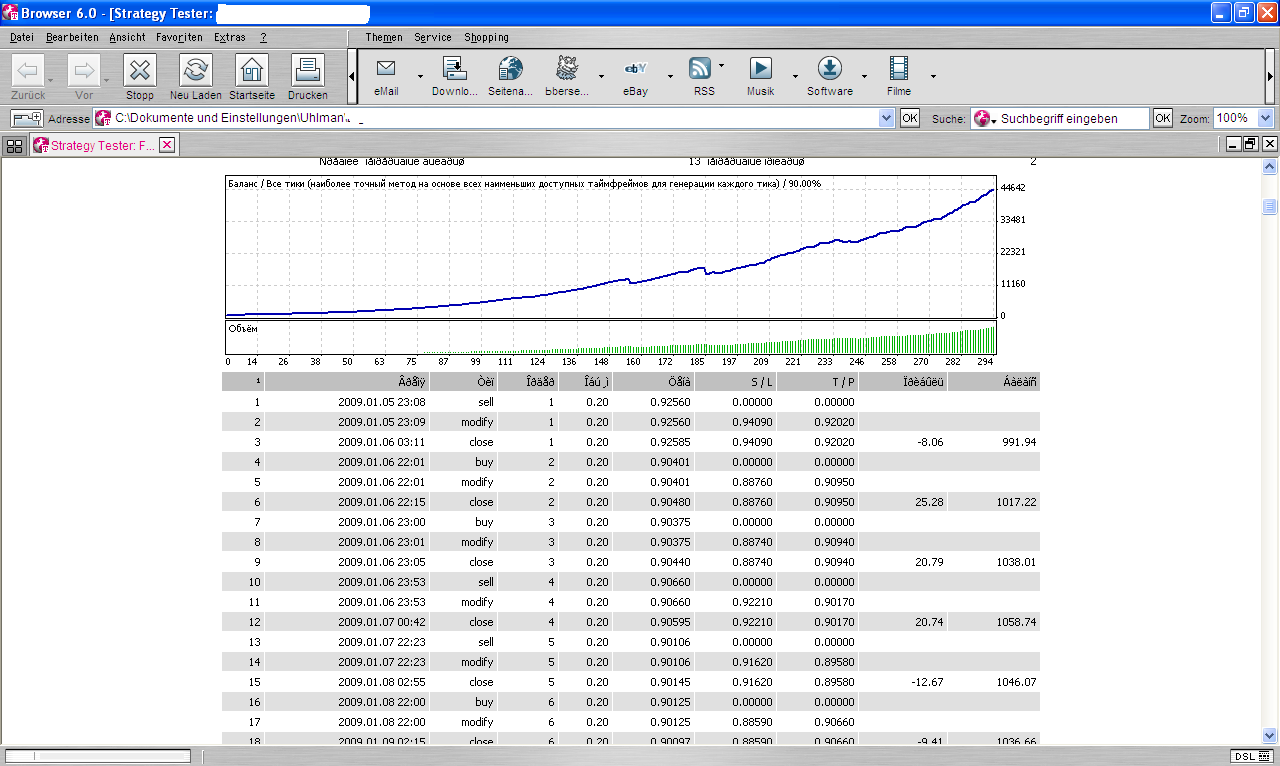This screenshot has width=1280, height=766.
Task: Expand the address bar dropdown
Action: tap(886, 118)
